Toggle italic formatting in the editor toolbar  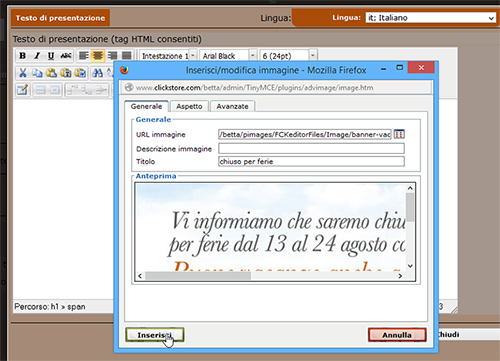click(37, 56)
